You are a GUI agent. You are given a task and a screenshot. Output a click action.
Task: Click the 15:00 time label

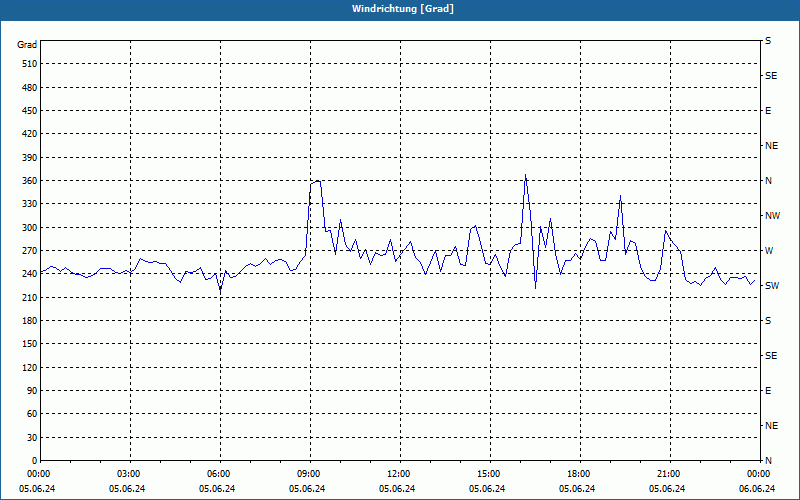(x=490, y=473)
